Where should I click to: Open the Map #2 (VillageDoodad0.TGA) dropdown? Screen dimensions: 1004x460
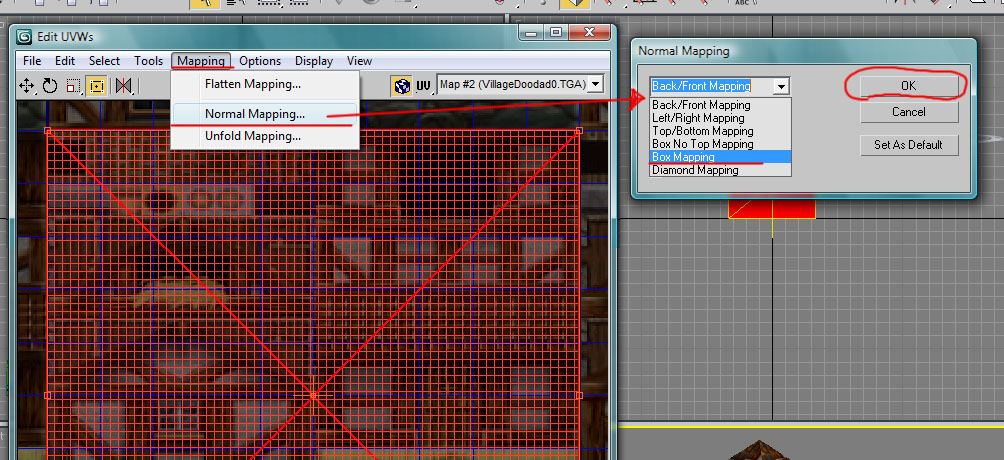[596, 84]
